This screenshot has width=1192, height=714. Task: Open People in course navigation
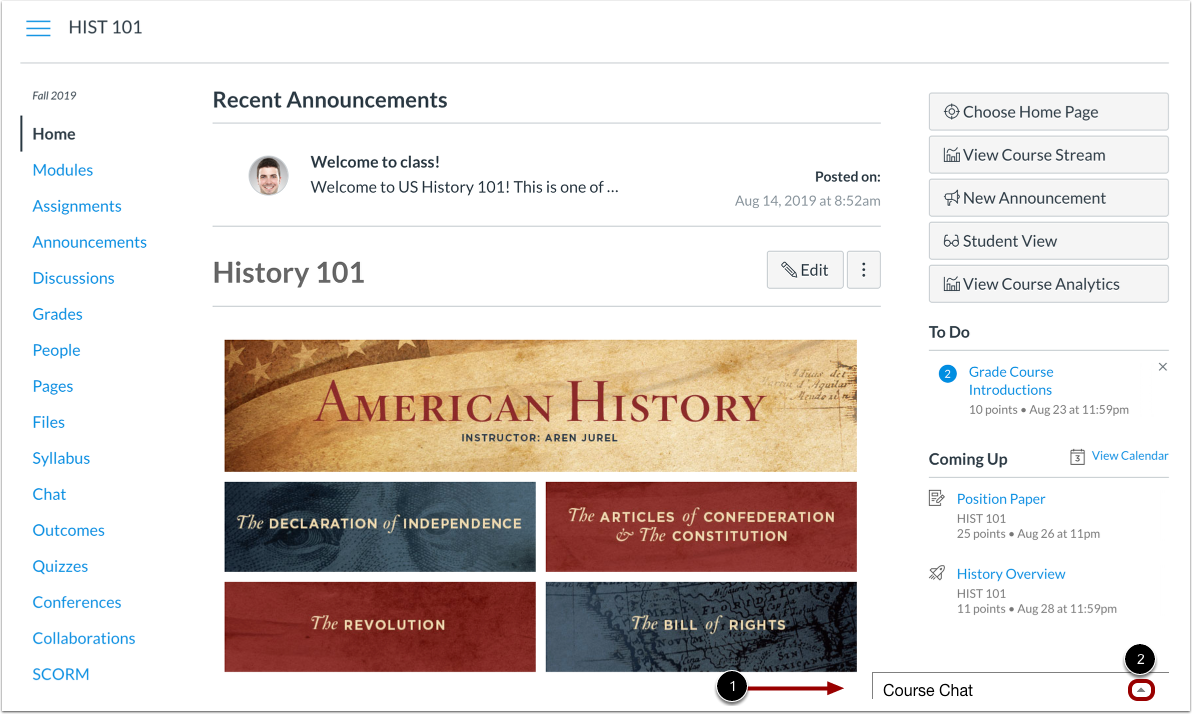(x=56, y=350)
